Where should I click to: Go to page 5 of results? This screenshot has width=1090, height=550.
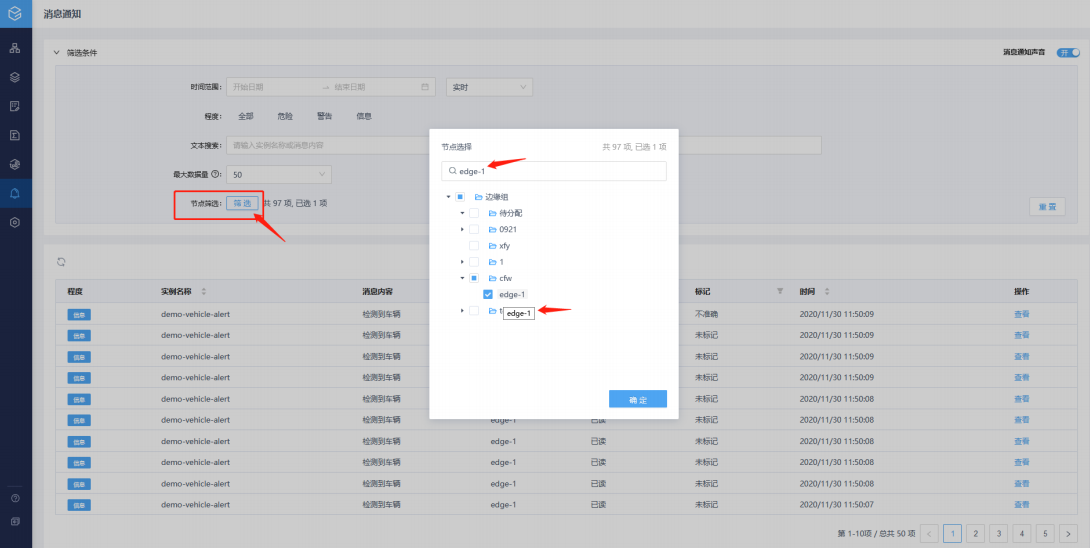point(1045,533)
